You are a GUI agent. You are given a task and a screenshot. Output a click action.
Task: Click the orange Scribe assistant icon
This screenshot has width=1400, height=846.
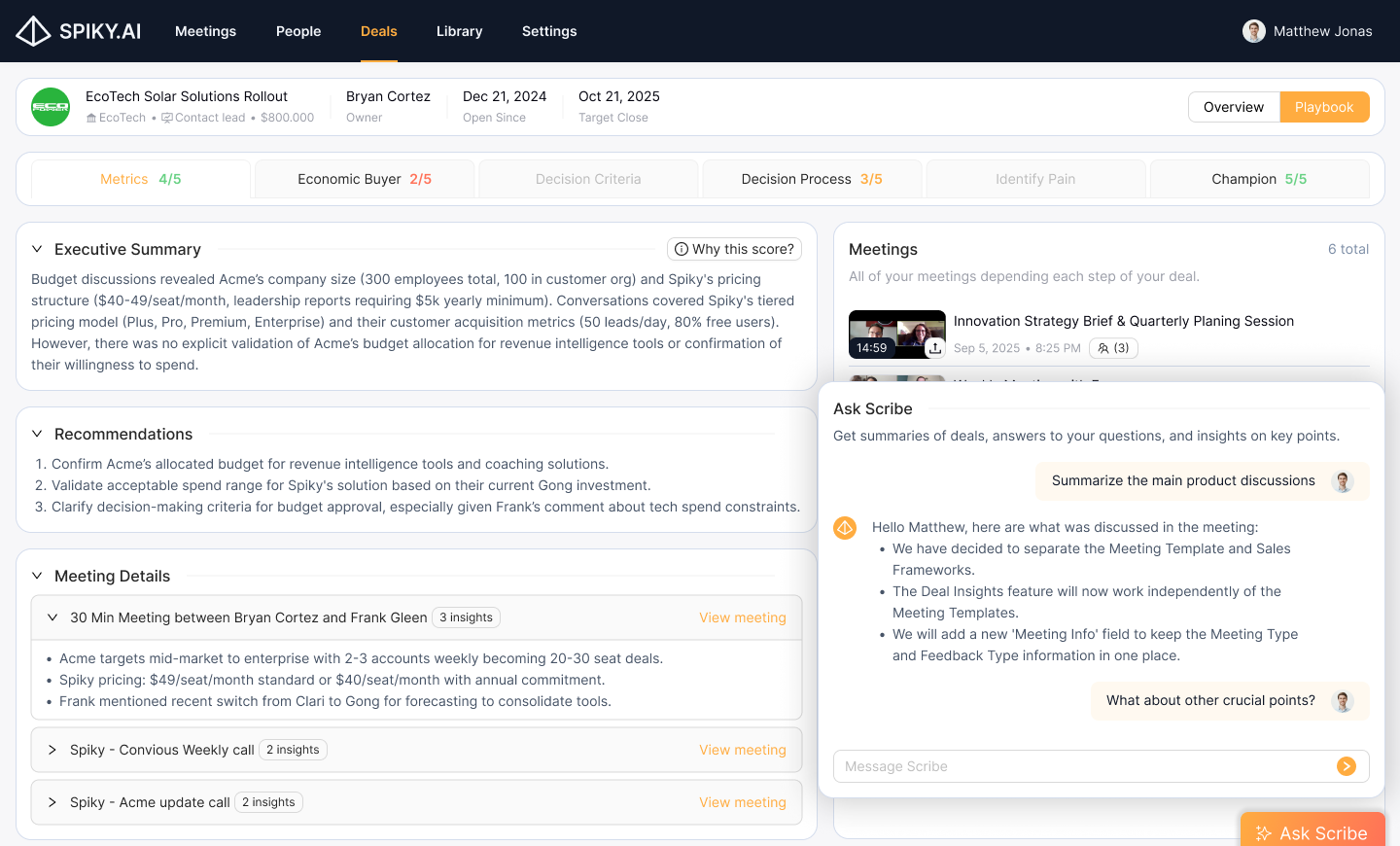click(x=845, y=528)
